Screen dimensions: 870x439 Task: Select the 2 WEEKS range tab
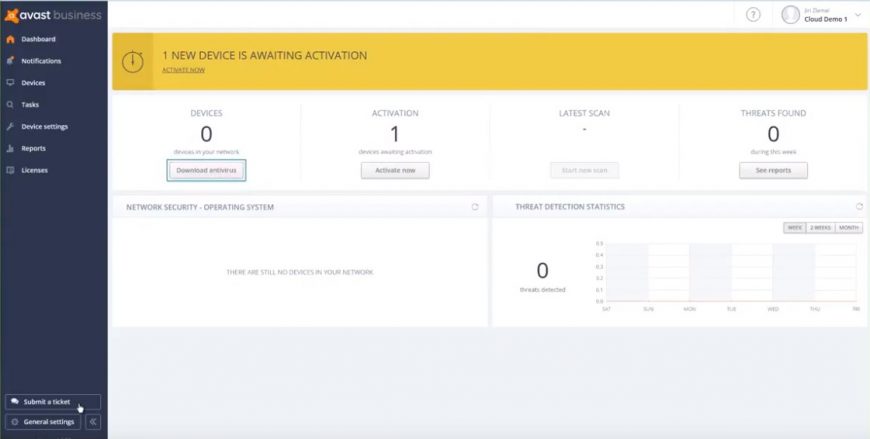pos(820,228)
